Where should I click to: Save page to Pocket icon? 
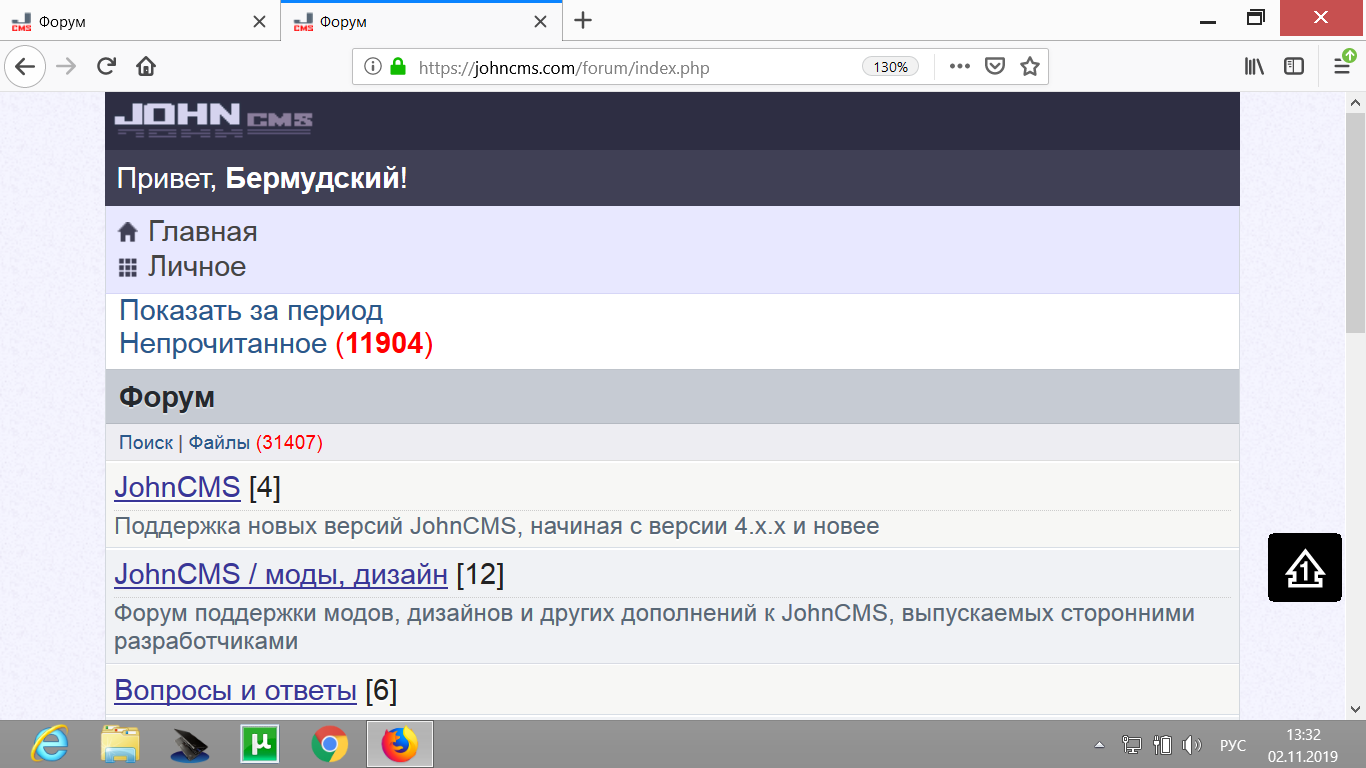(x=994, y=67)
